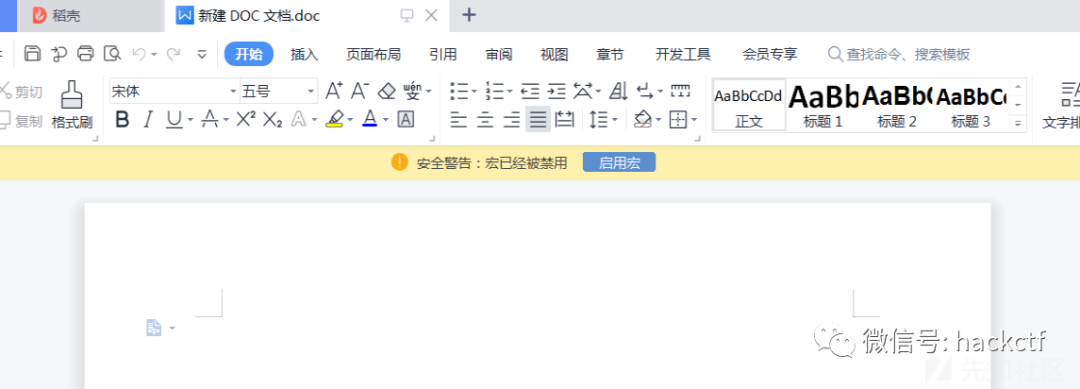This screenshot has height=389, width=1080.
Task: Click the Clear Formatting eraser icon
Action: click(x=387, y=90)
